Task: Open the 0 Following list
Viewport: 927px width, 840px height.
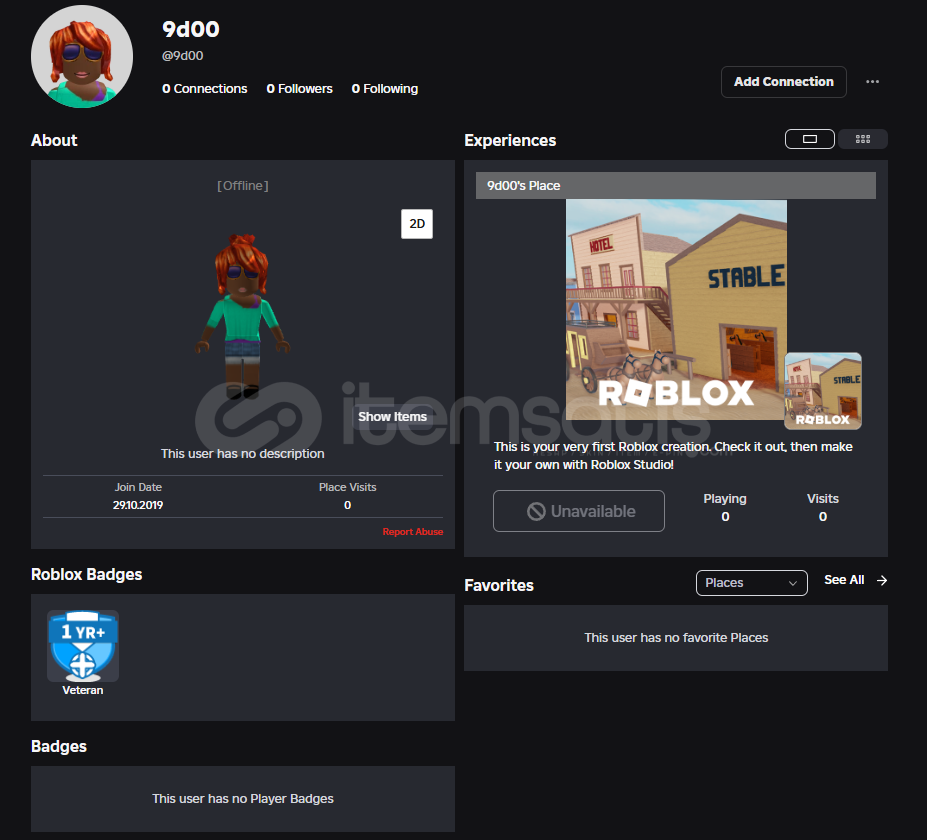Action: pos(384,89)
